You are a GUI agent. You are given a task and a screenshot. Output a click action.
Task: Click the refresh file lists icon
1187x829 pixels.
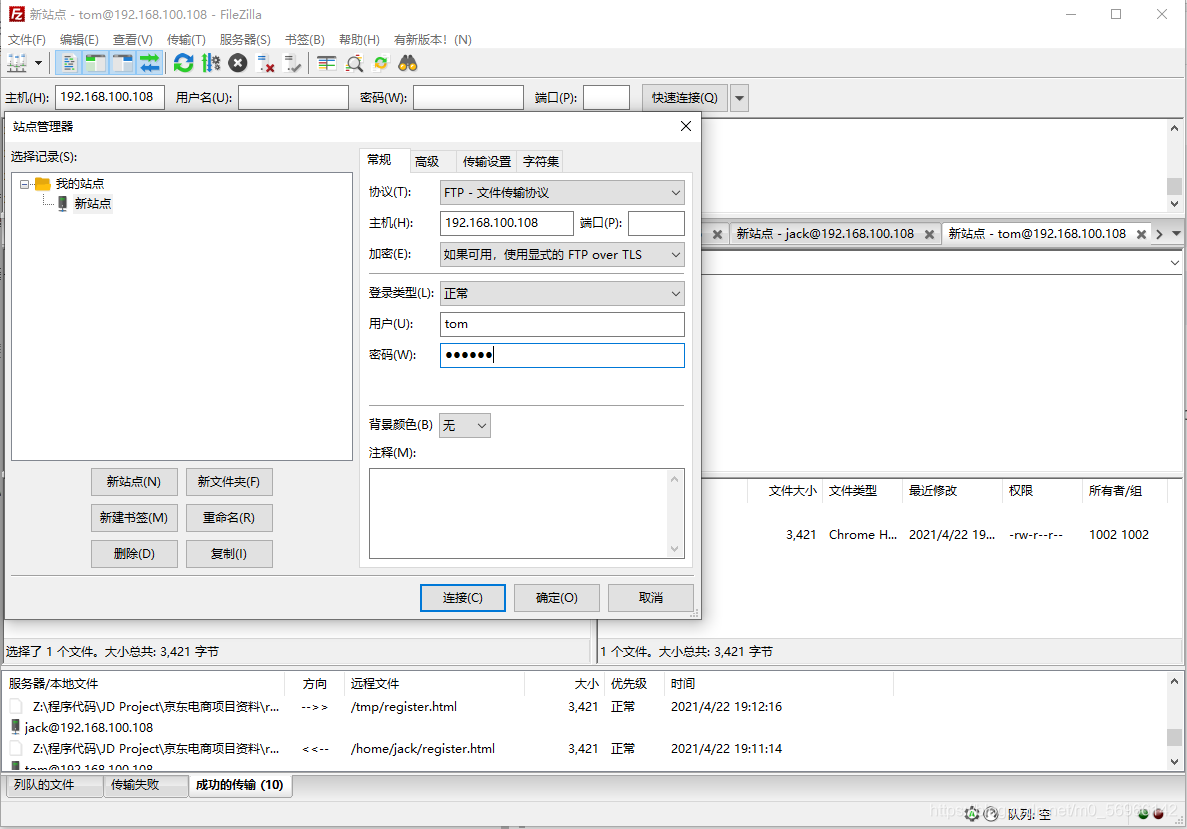183,64
